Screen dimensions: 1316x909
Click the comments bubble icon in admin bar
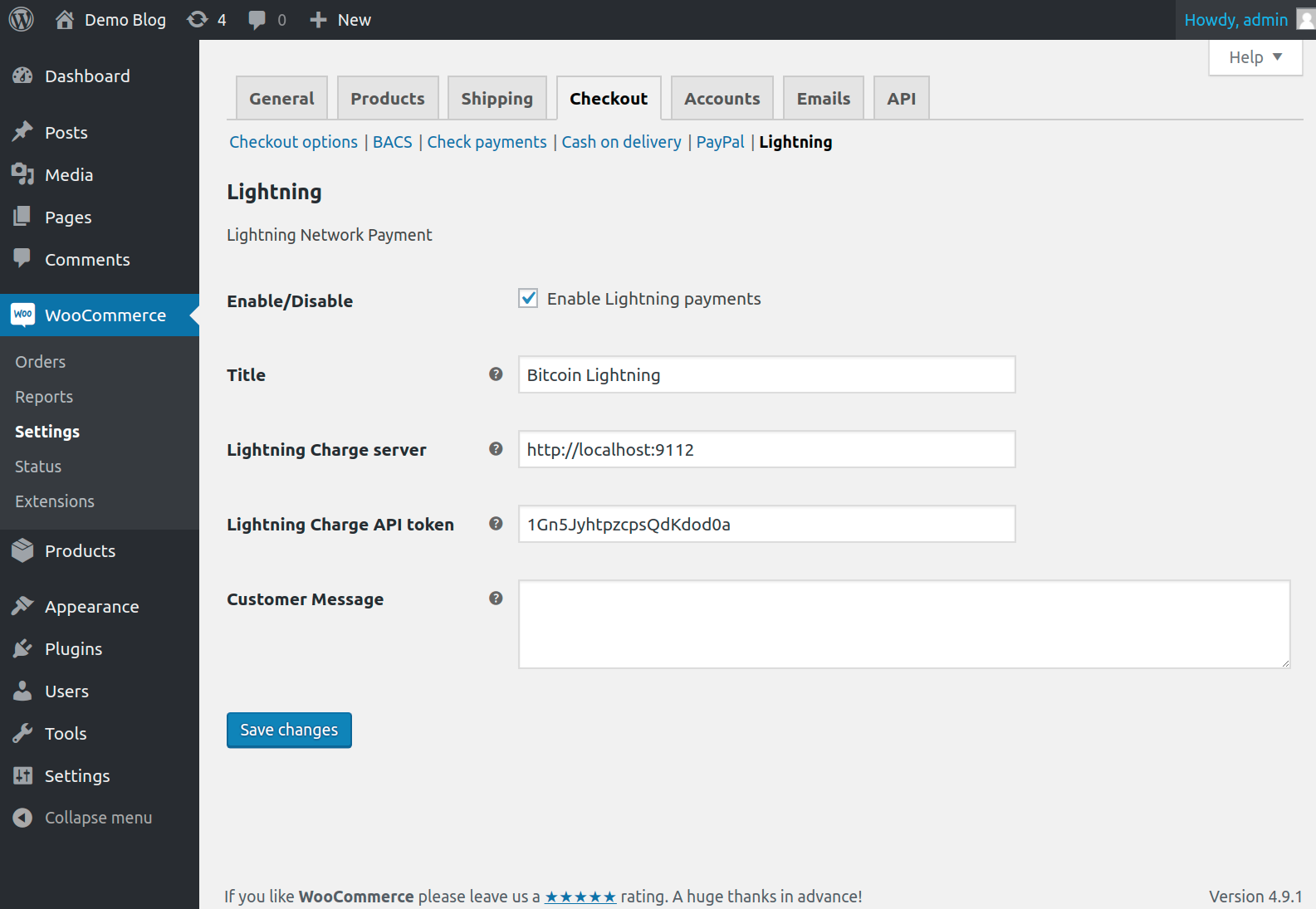[x=257, y=19]
